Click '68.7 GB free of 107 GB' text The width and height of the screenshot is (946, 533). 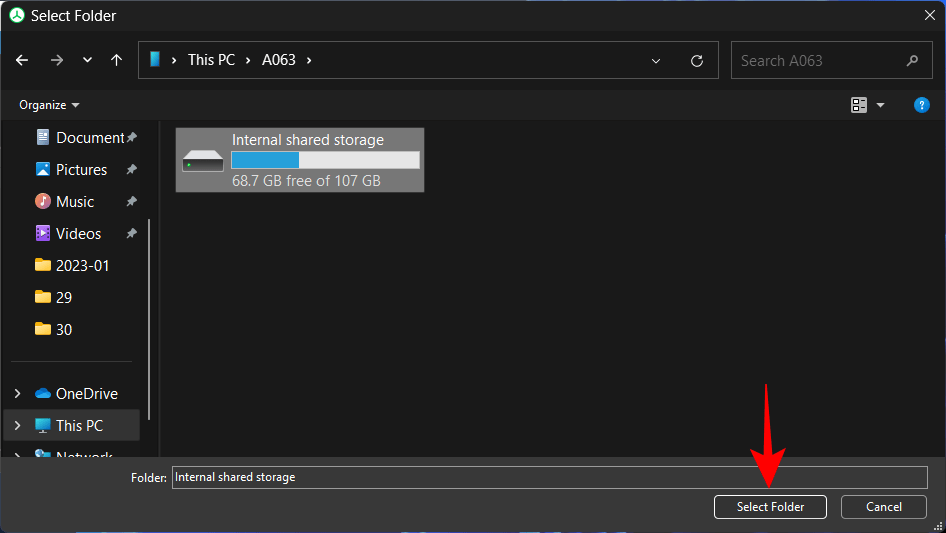306,180
